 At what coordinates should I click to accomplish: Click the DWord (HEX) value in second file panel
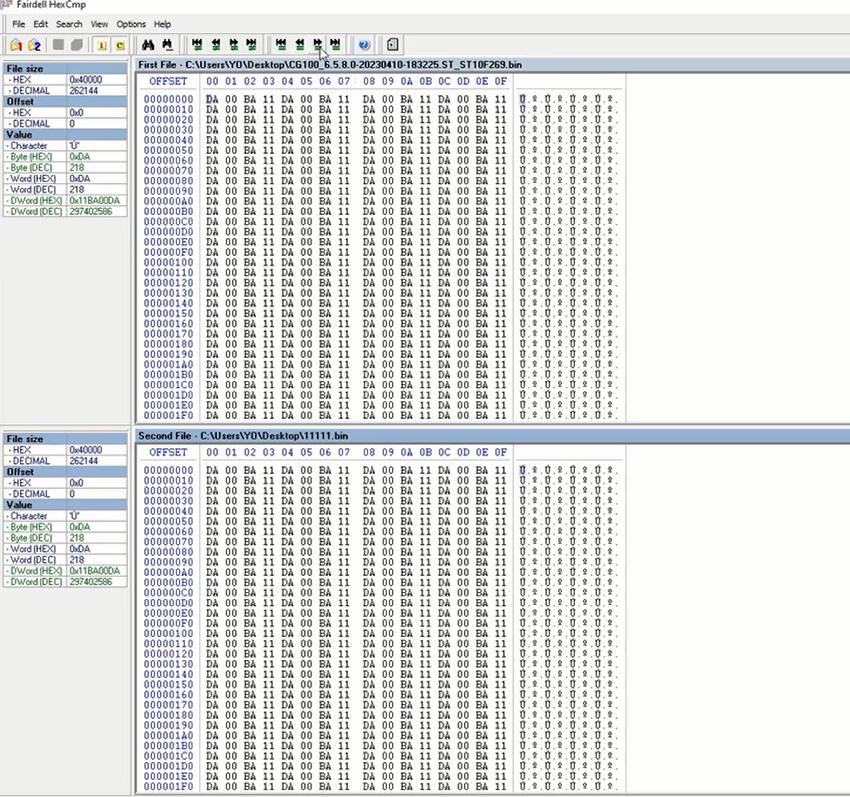[x=97, y=571]
